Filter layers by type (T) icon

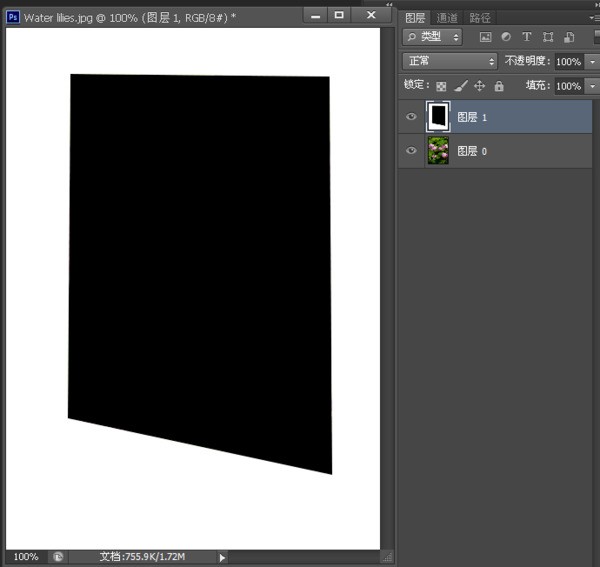tap(527, 37)
